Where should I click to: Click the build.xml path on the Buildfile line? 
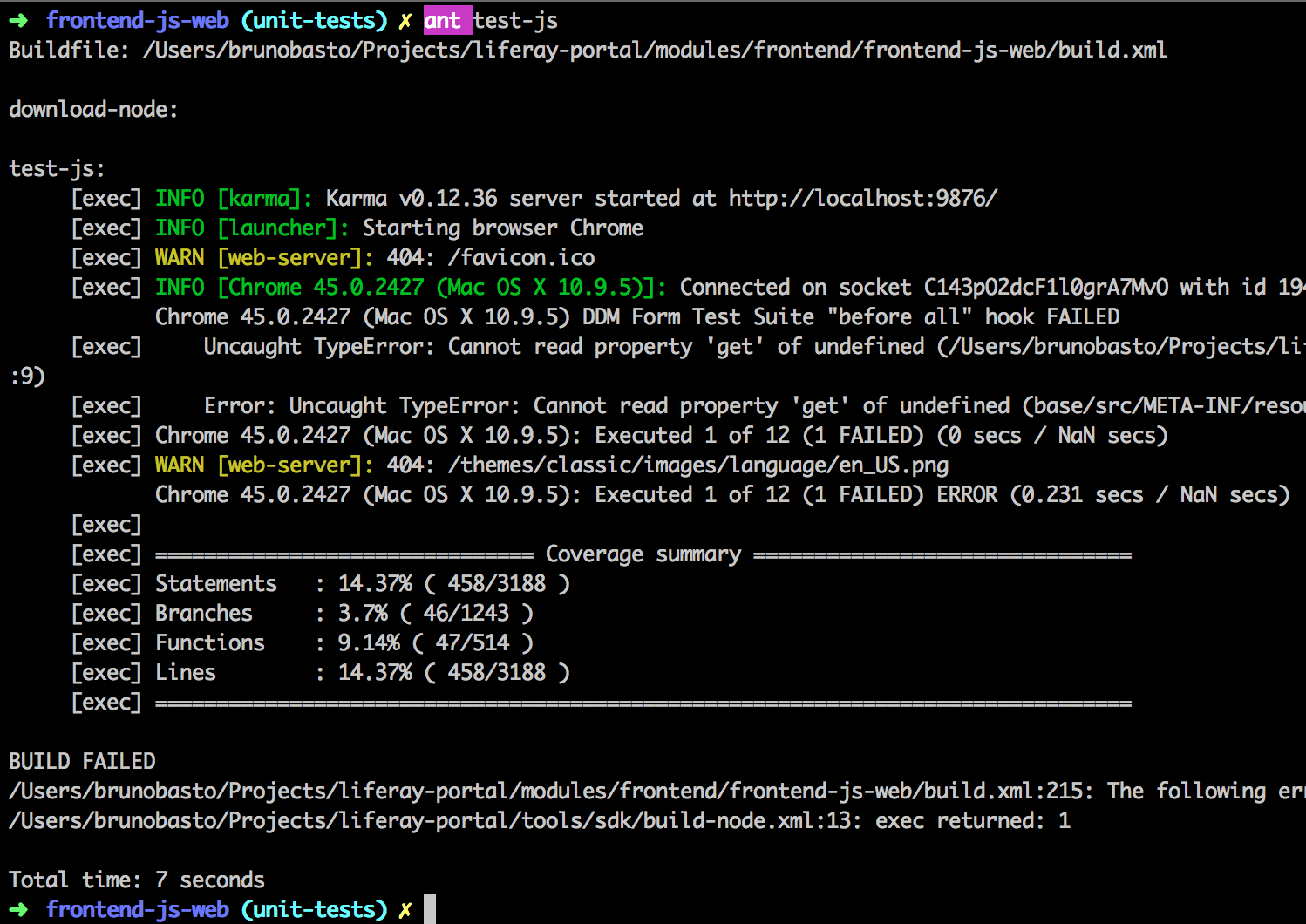(655, 51)
